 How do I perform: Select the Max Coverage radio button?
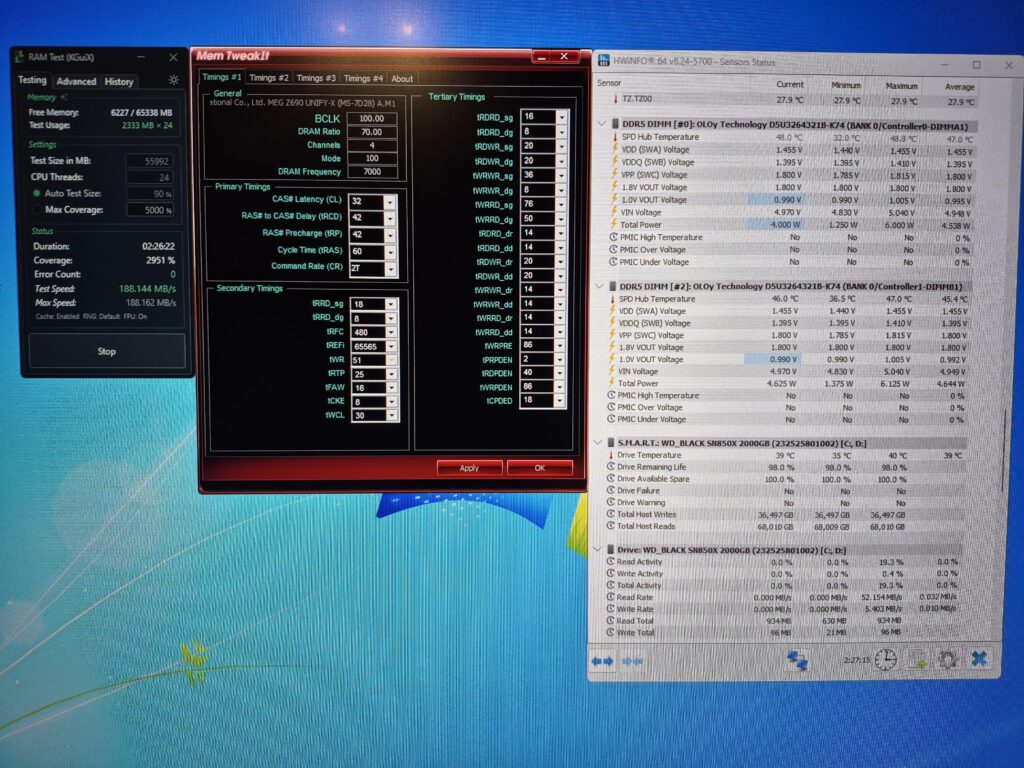coord(37,210)
